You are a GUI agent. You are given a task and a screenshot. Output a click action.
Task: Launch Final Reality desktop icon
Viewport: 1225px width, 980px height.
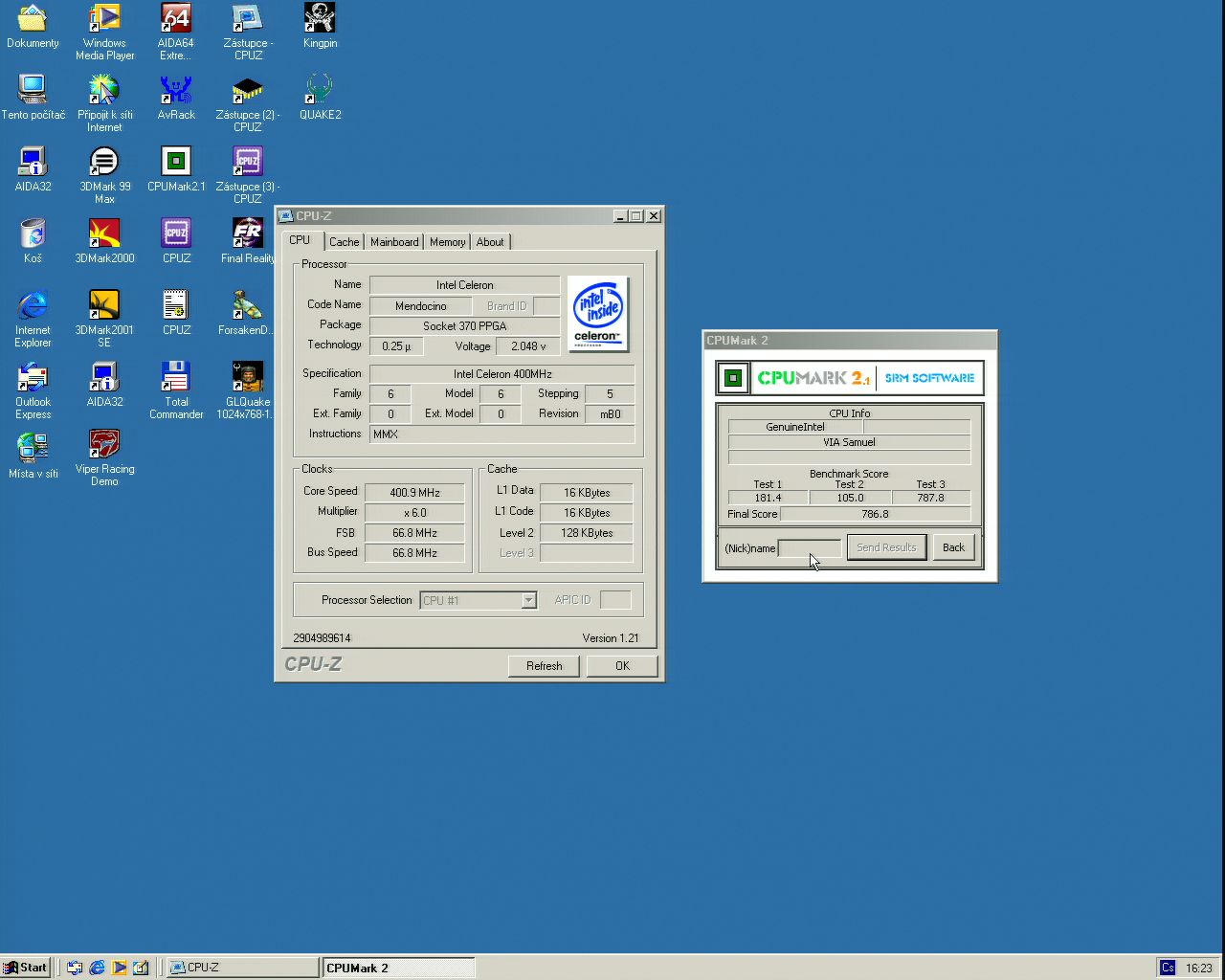[x=248, y=243]
